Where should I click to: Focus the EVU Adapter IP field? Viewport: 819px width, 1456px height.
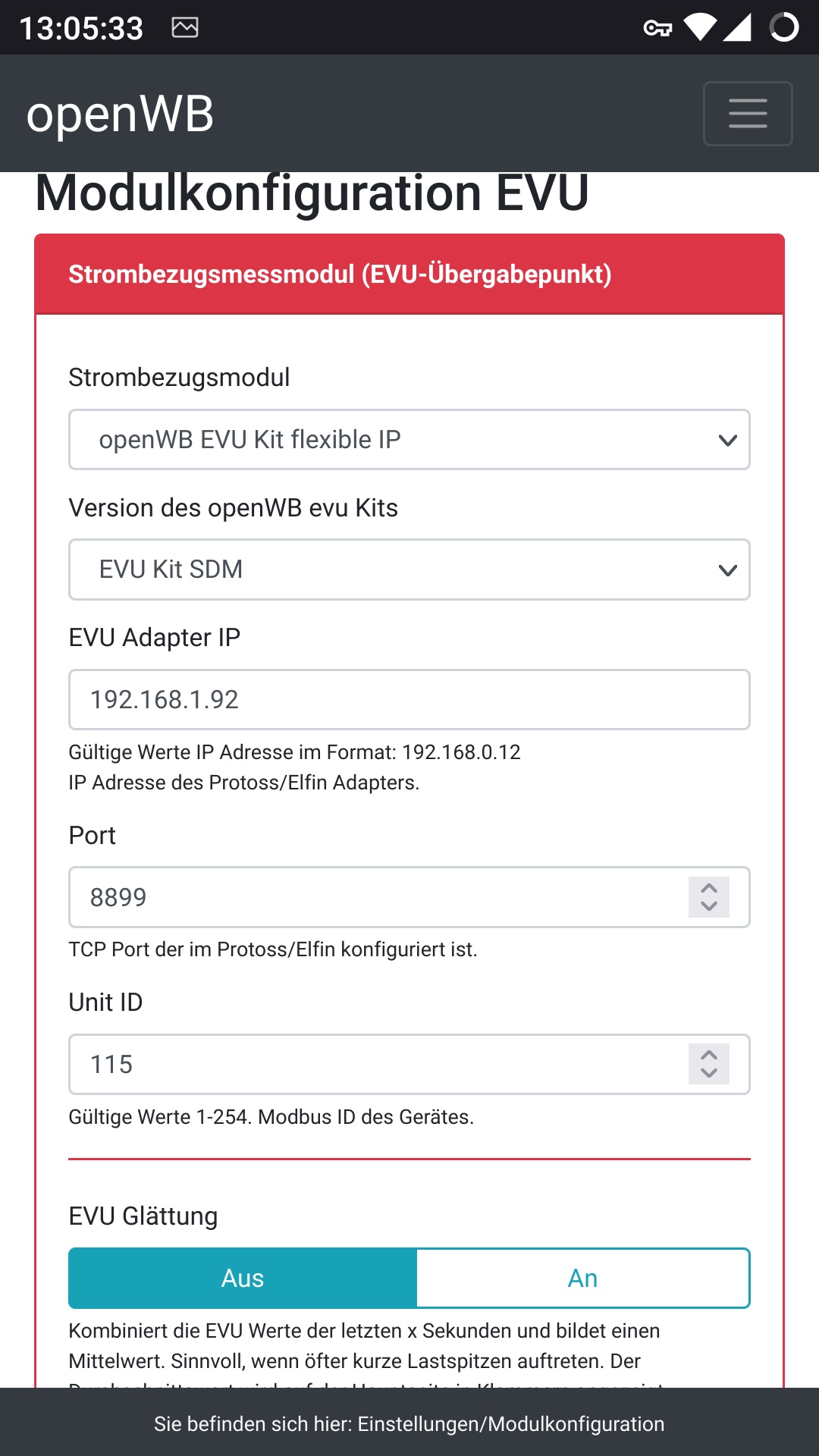coord(409,699)
